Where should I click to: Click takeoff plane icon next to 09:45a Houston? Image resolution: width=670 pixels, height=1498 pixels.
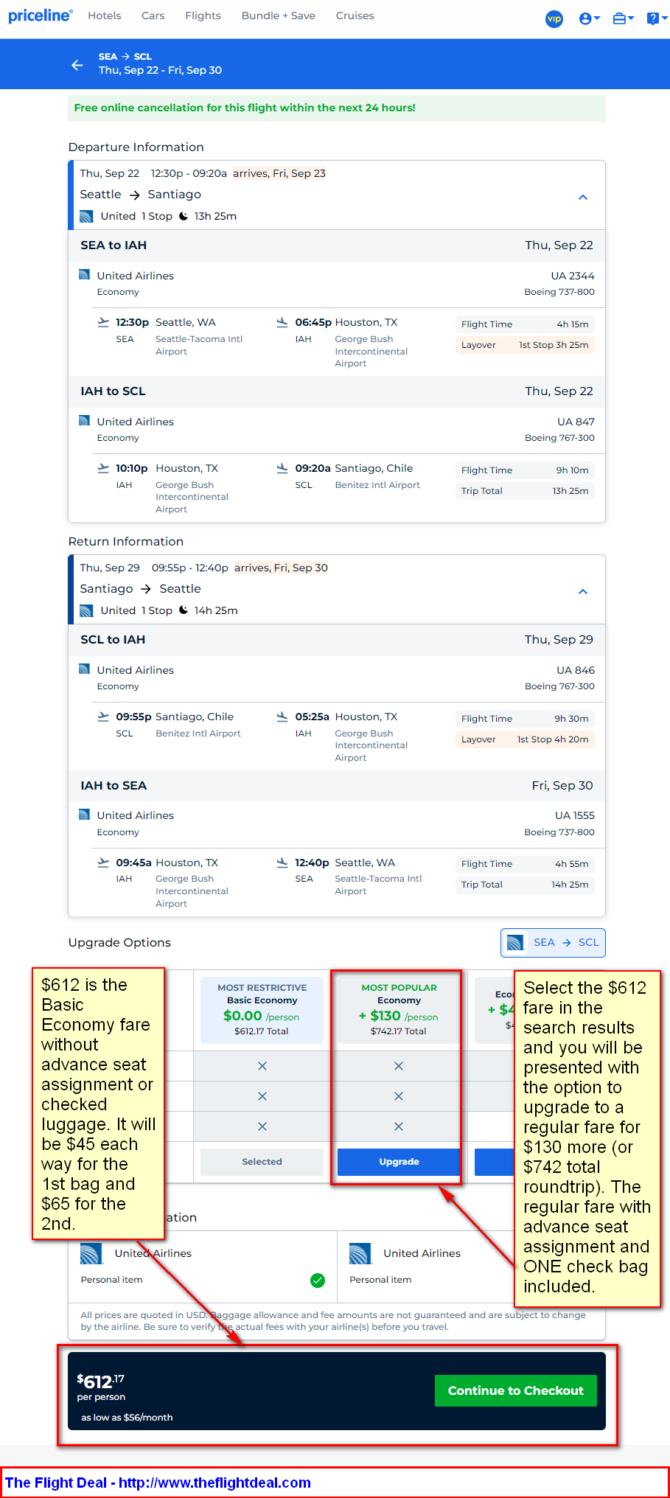pos(103,862)
